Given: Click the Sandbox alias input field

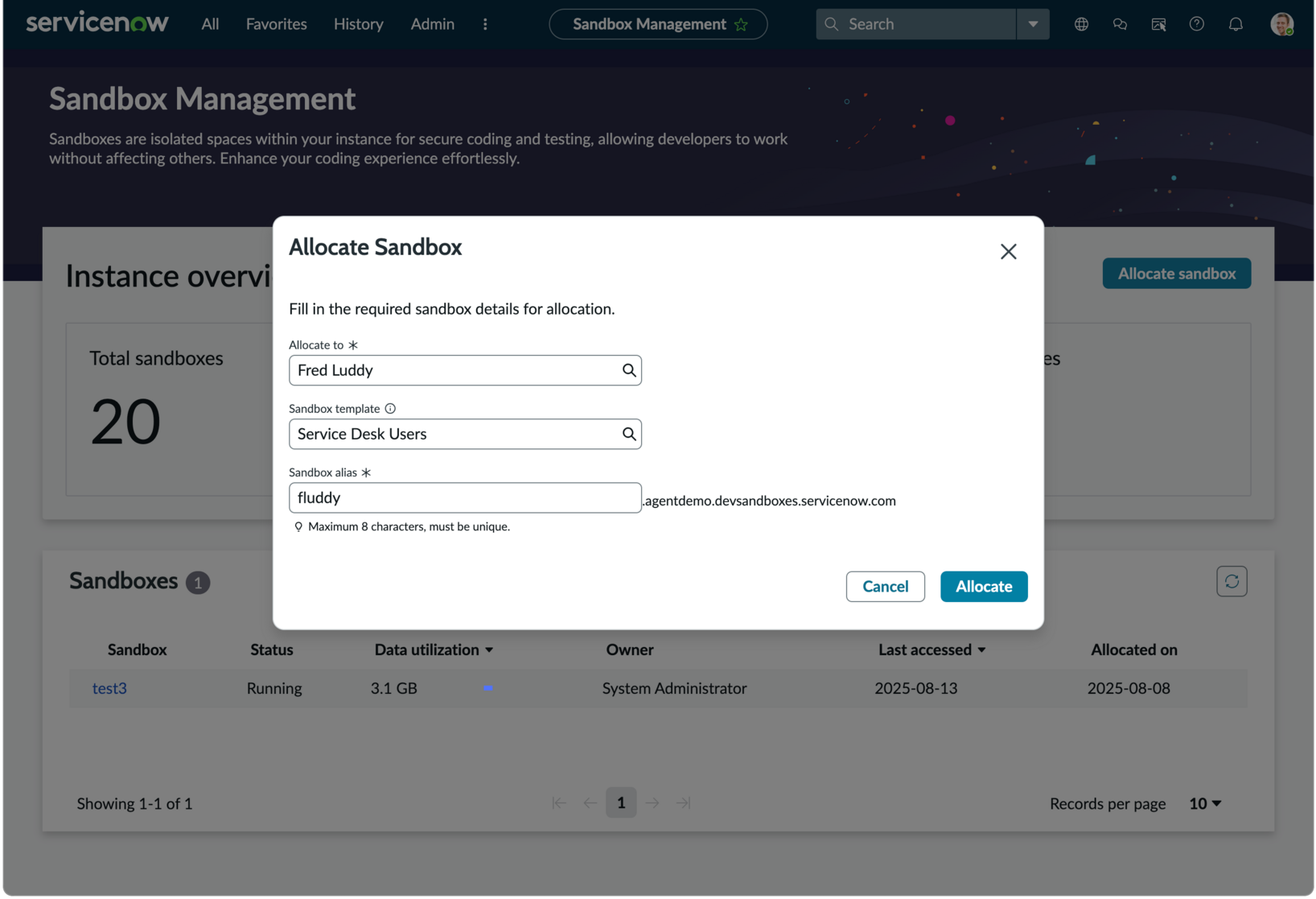Looking at the screenshot, I should tap(465, 497).
